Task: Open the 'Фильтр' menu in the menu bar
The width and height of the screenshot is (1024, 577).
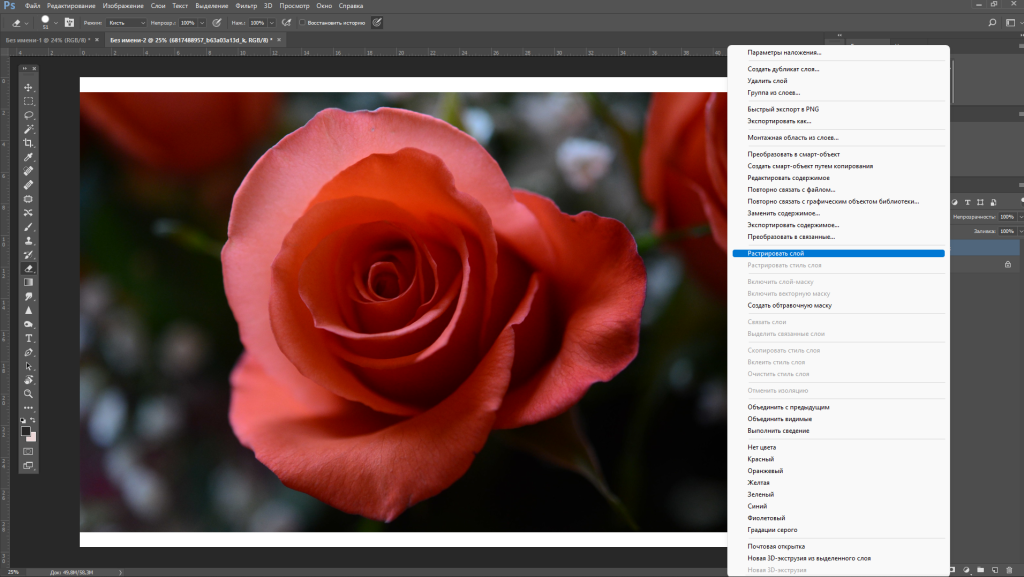Action: pyautogui.click(x=246, y=6)
